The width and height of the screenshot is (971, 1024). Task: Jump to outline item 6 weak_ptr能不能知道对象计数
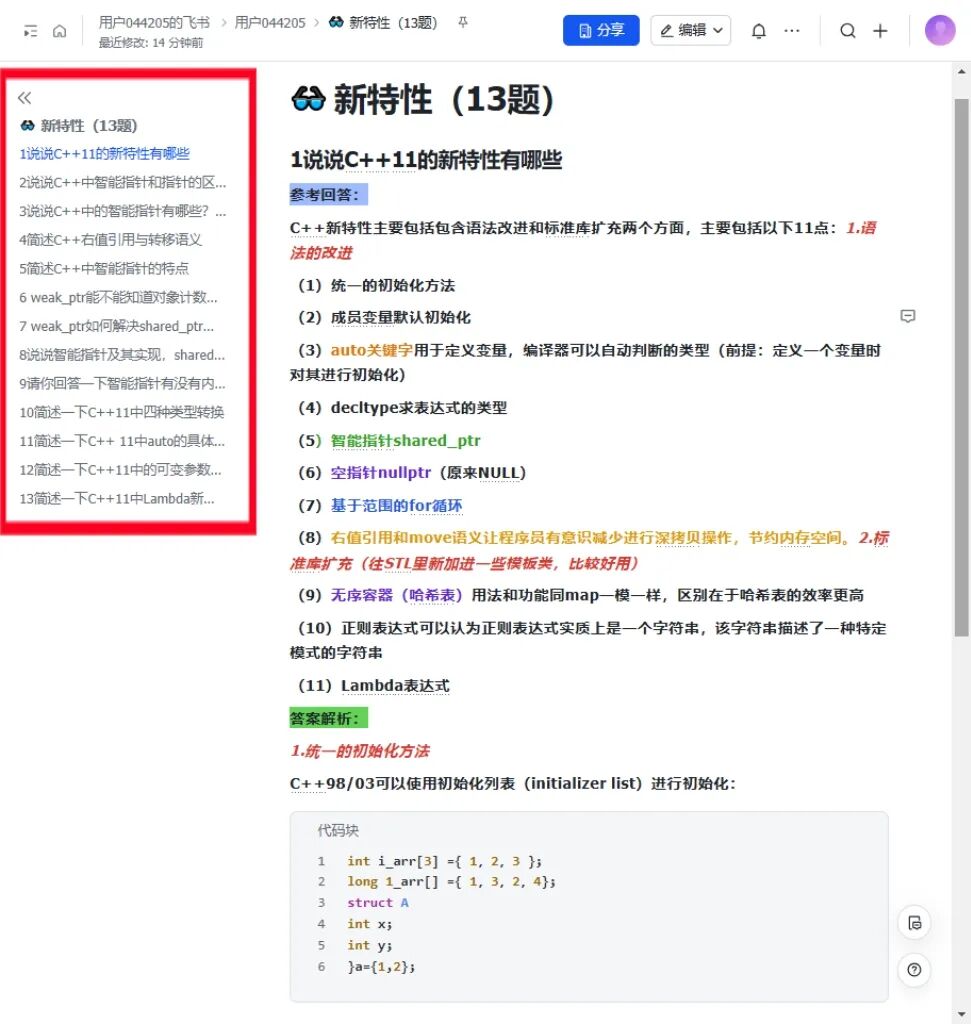click(118, 297)
